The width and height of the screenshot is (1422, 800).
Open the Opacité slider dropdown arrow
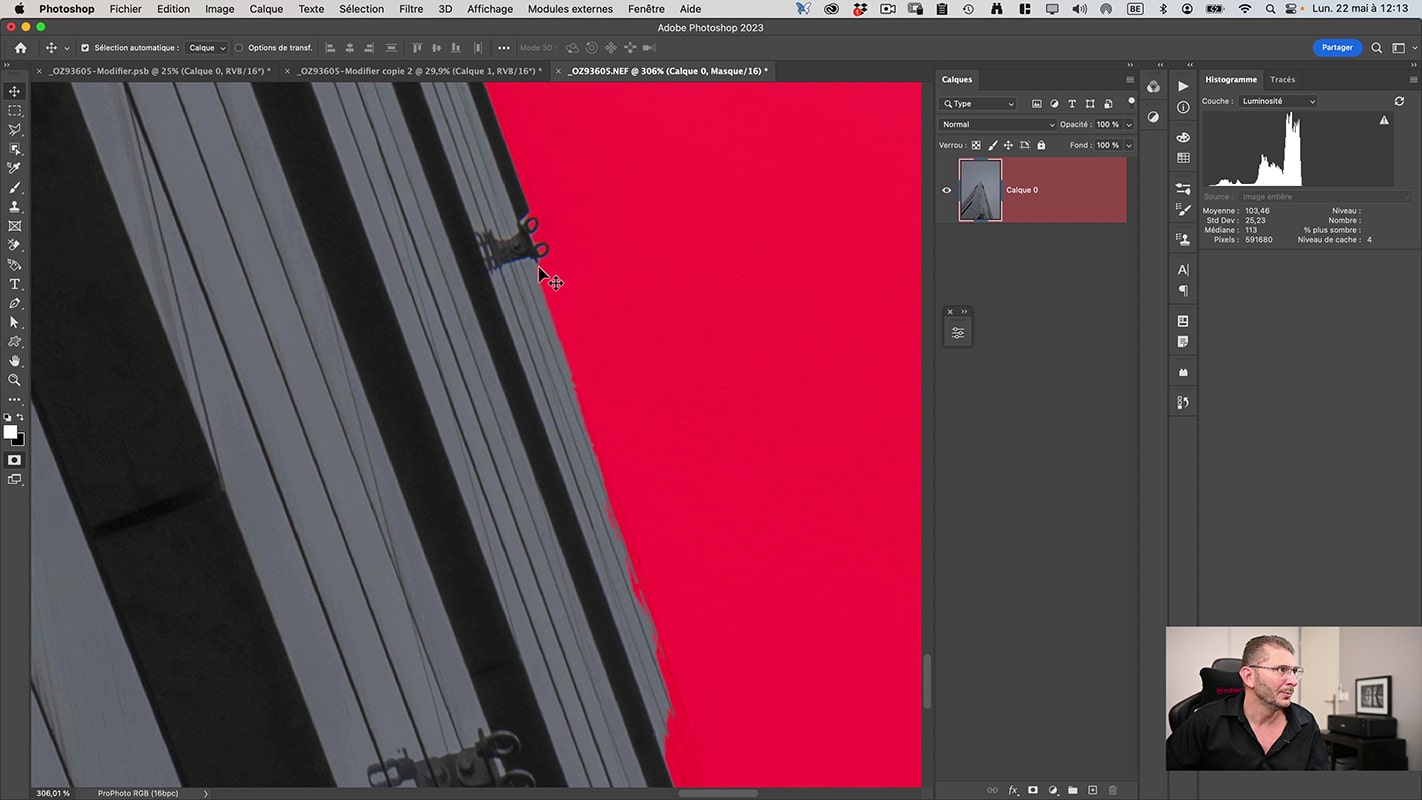1129,125
